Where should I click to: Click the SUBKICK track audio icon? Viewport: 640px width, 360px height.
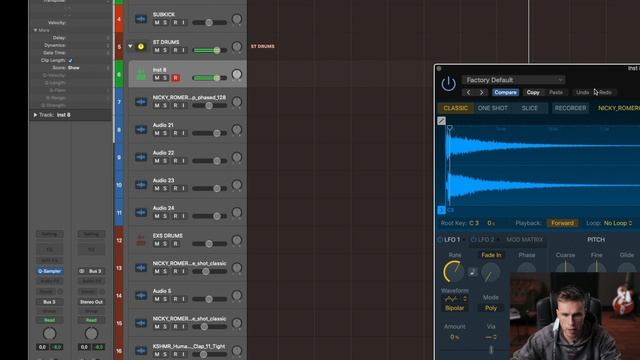pyautogui.click(x=141, y=19)
